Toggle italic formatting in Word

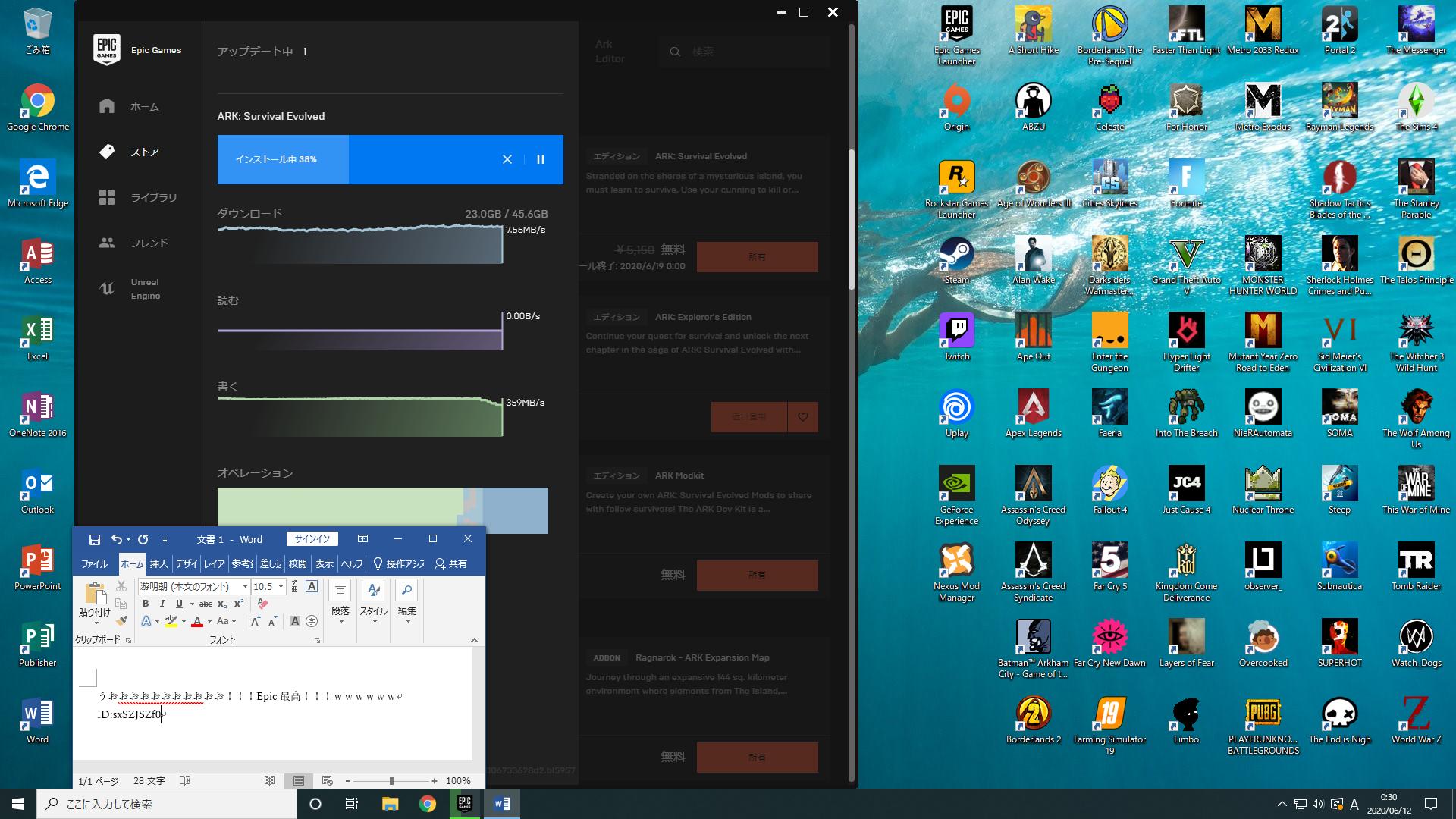[162, 604]
